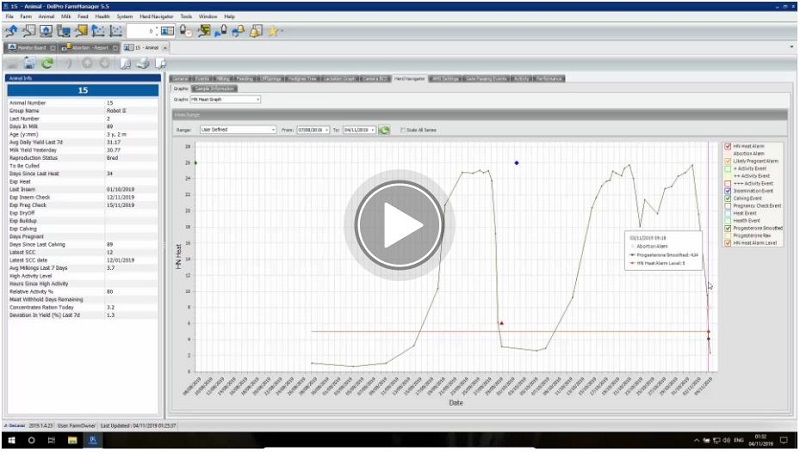Click the play button on video overlay

[400, 227]
